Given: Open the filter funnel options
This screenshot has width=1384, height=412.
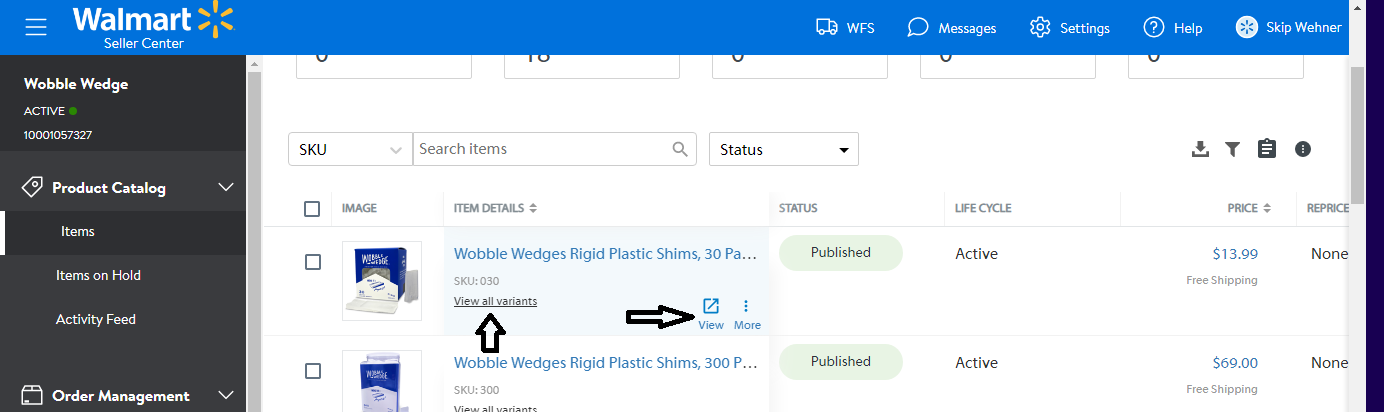Looking at the screenshot, I should point(1233,149).
